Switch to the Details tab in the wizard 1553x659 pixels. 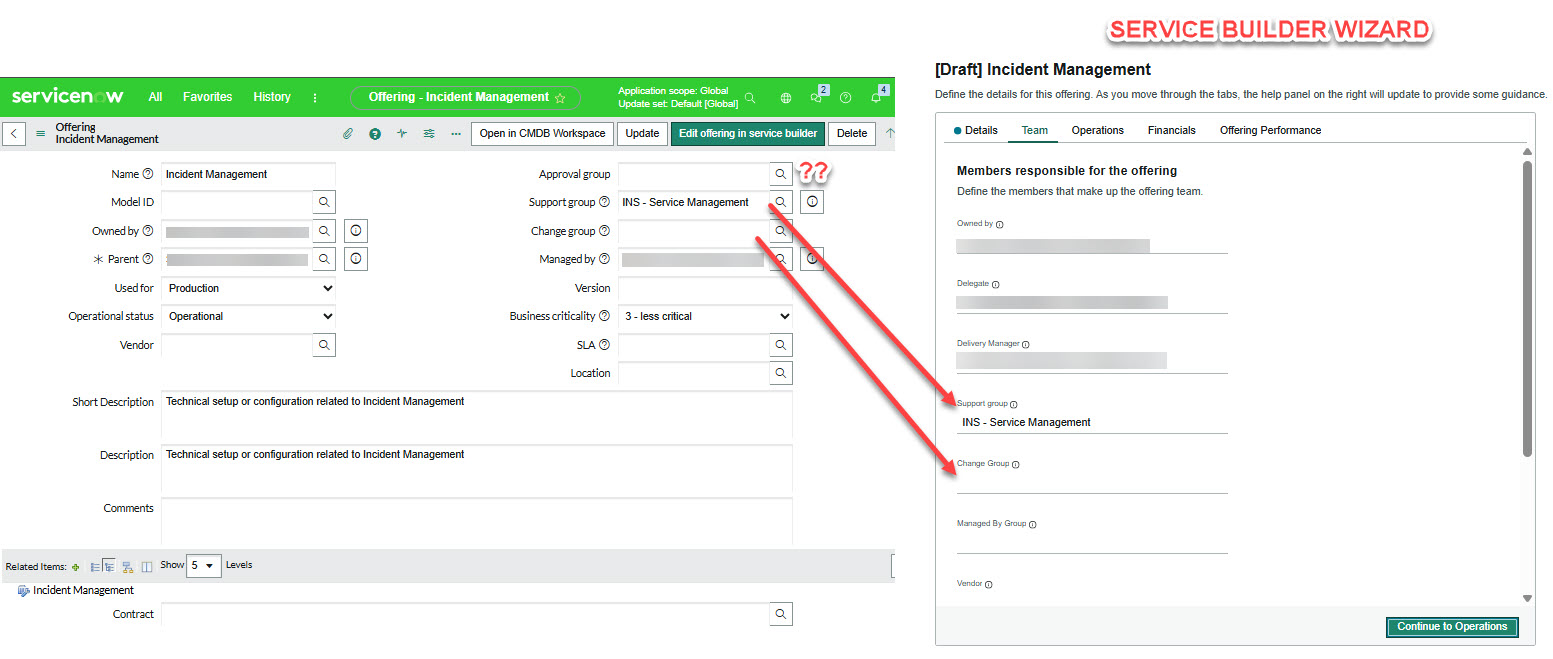[x=976, y=130]
